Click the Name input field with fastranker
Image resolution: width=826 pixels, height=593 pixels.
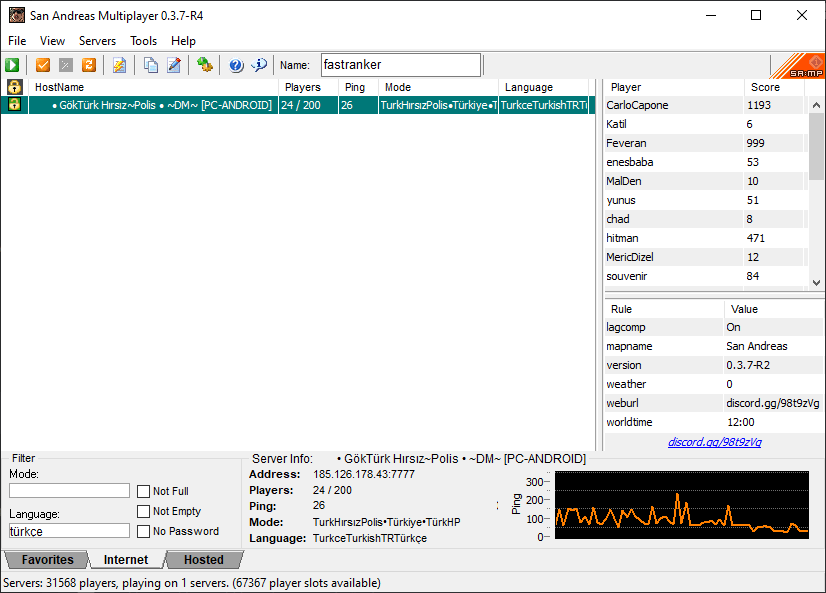(x=401, y=65)
